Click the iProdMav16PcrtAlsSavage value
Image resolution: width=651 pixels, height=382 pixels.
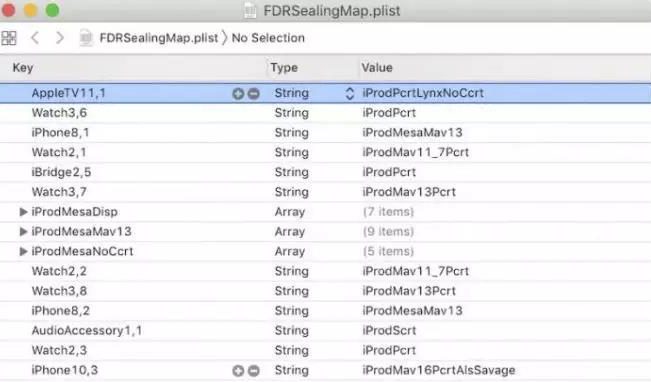point(438,370)
